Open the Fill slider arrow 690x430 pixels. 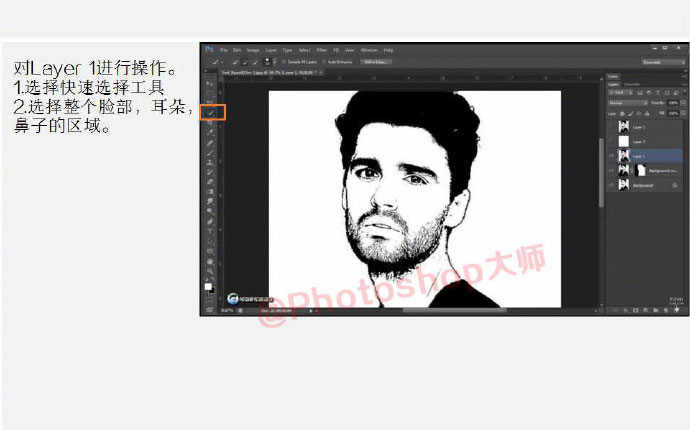click(x=683, y=114)
